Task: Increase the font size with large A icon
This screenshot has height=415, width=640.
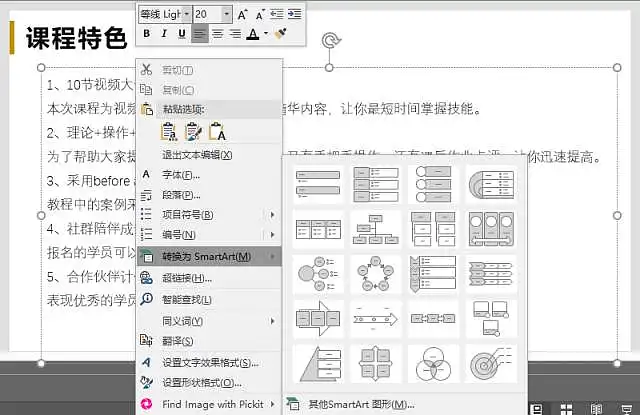Action: coord(242,15)
